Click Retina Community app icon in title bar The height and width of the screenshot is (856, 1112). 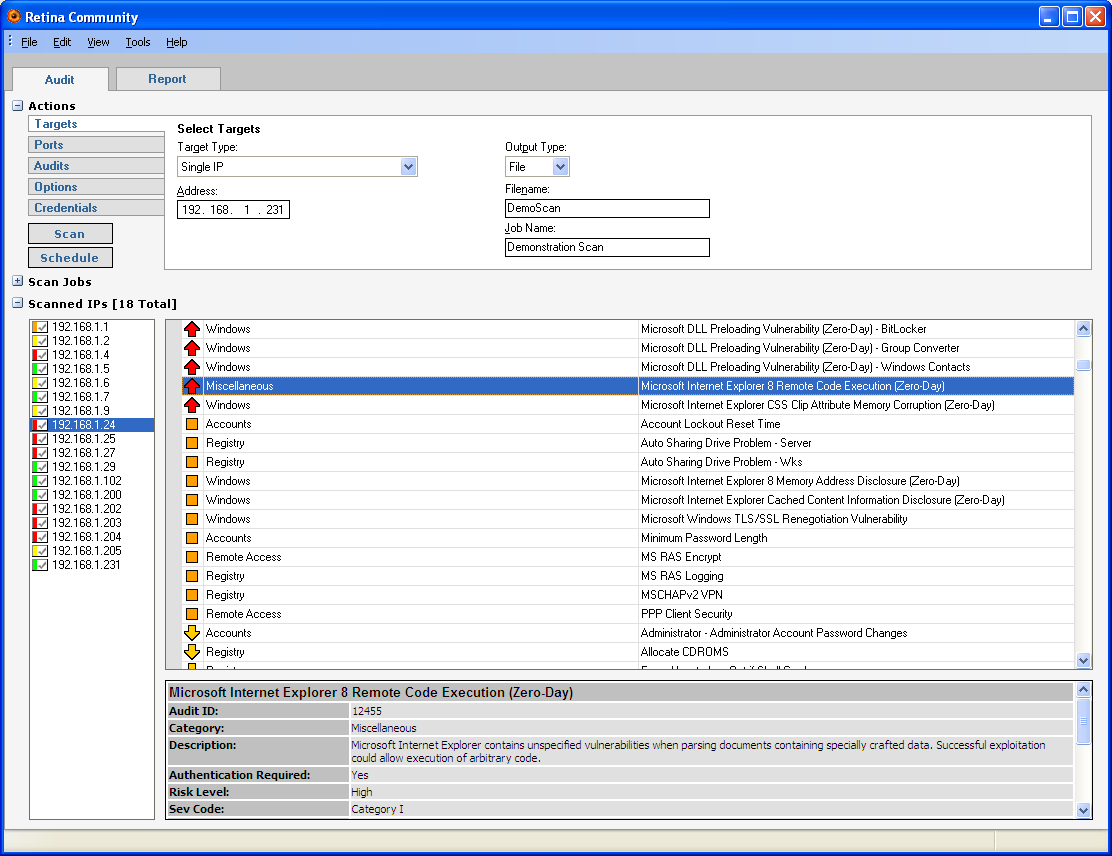tap(13, 16)
